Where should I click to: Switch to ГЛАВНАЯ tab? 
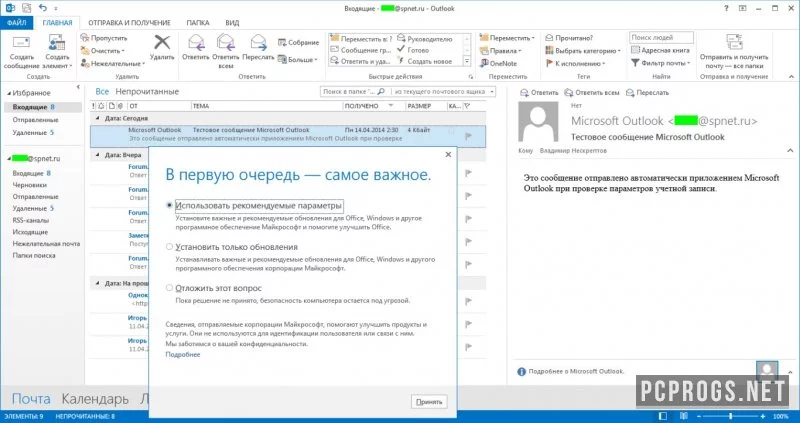(58, 23)
